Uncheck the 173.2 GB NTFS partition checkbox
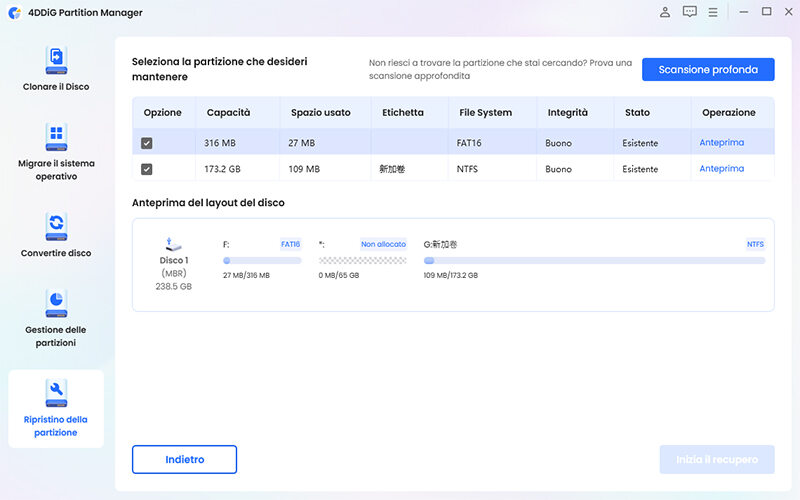The width and height of the screenshot is (800, 500). (147, 169)
